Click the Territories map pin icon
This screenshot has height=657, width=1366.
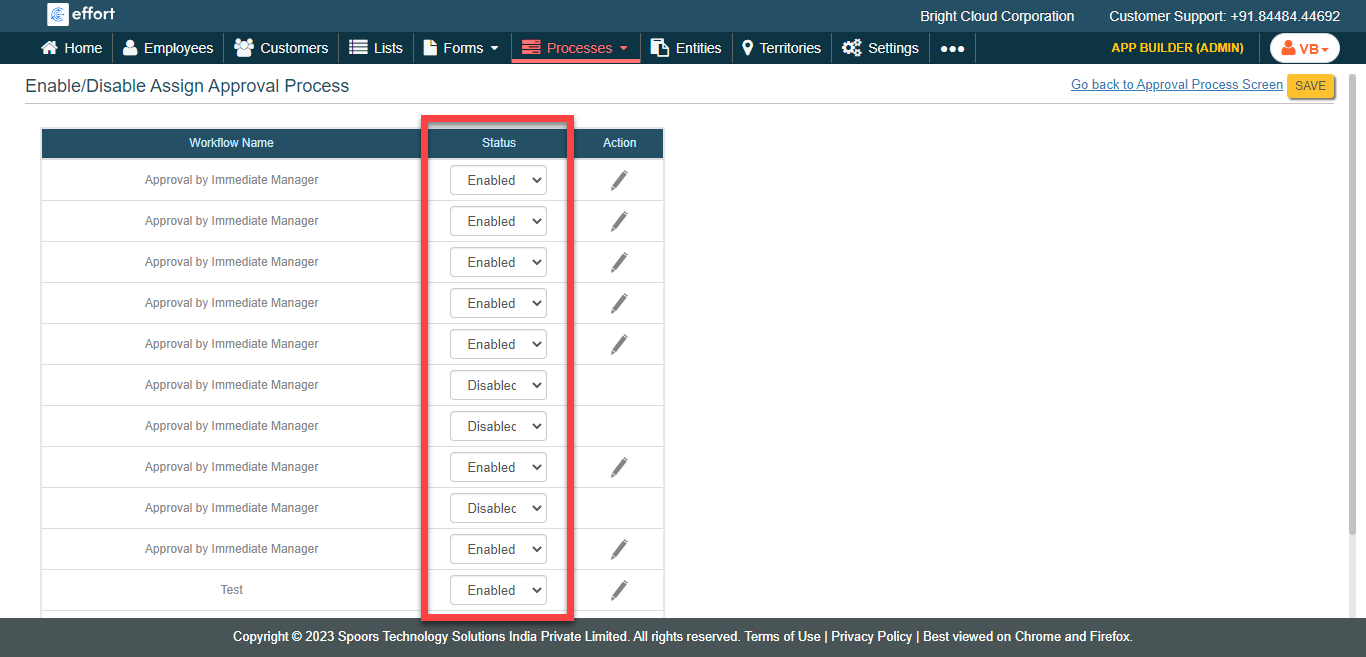point(747,48)
